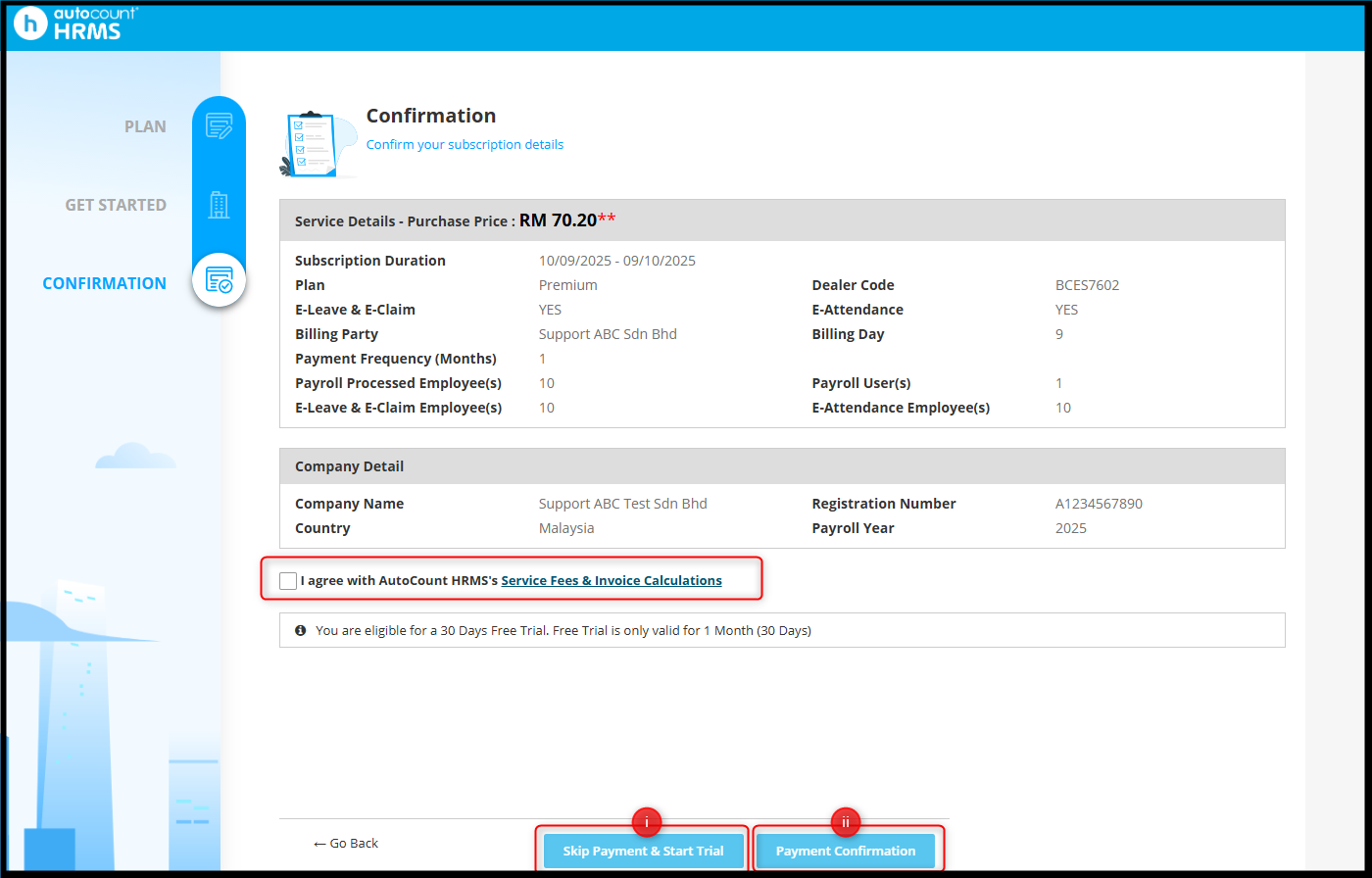The image size is (1372, 878).
Task: Click the Company Detail section header
Action: [782, 466]
